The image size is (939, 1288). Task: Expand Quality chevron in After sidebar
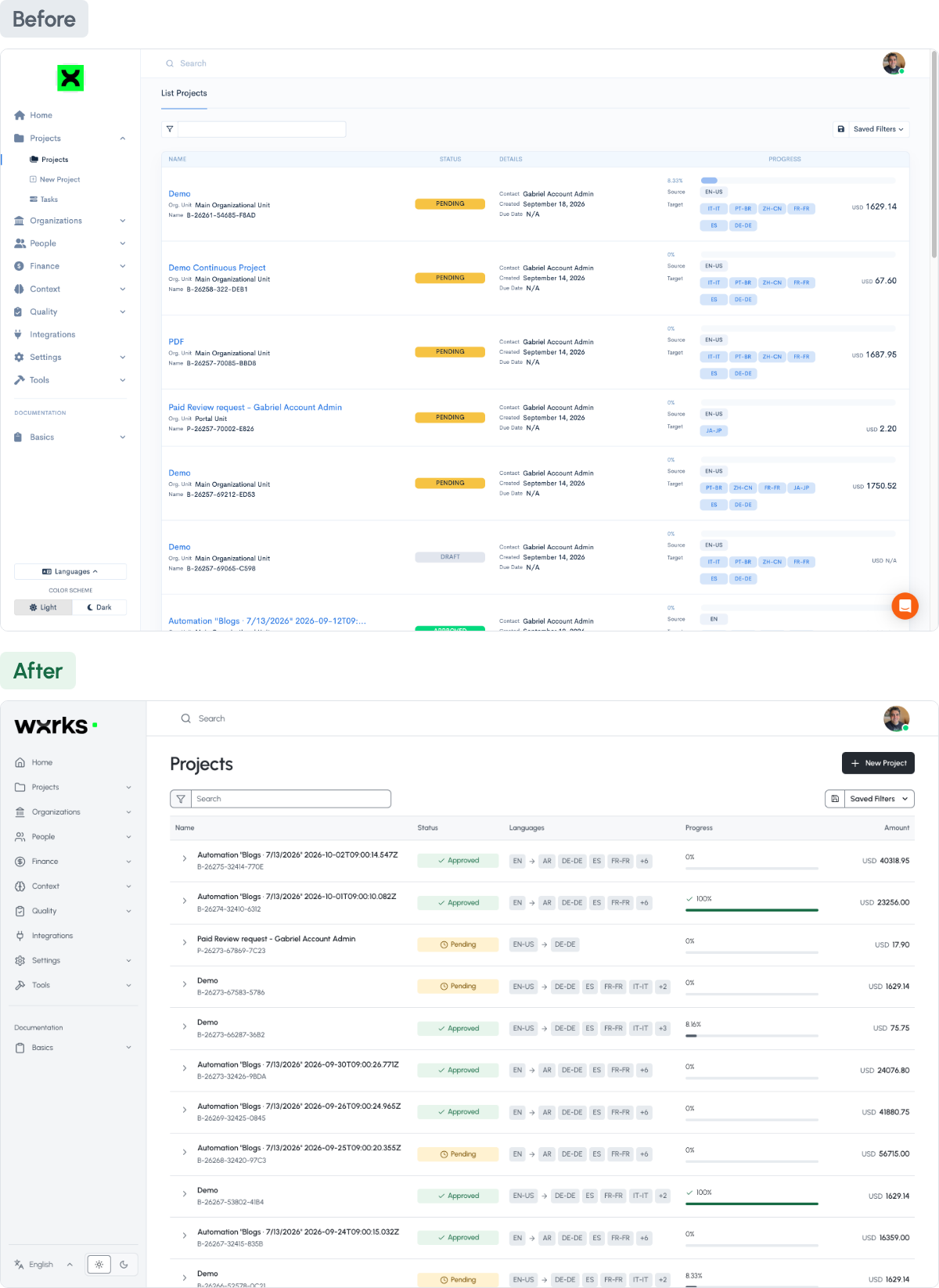(128, 911)
